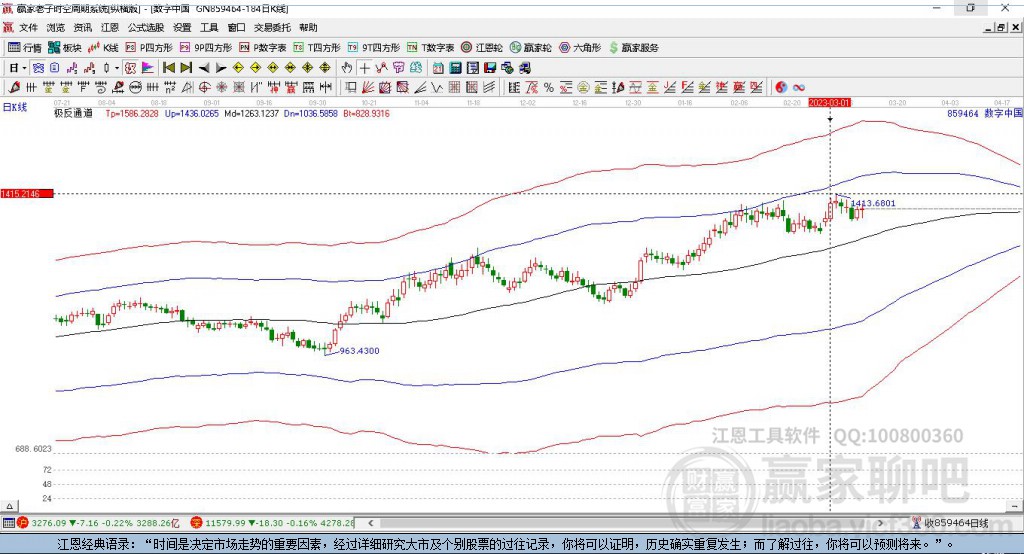This screenshot has width=1024, height=554.
Task: Select the 2023-03-01 date marker
Action: pos(829,103)
